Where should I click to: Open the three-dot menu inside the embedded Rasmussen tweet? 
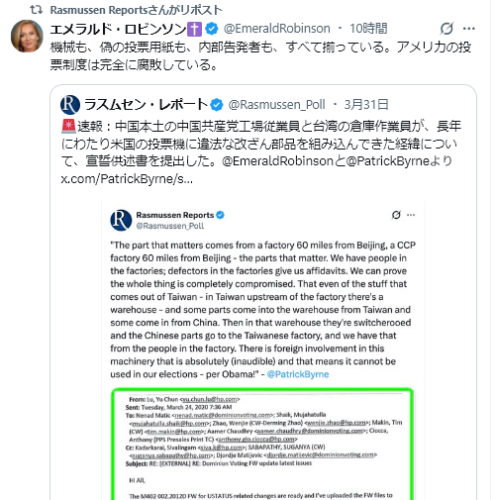point(411,215)
